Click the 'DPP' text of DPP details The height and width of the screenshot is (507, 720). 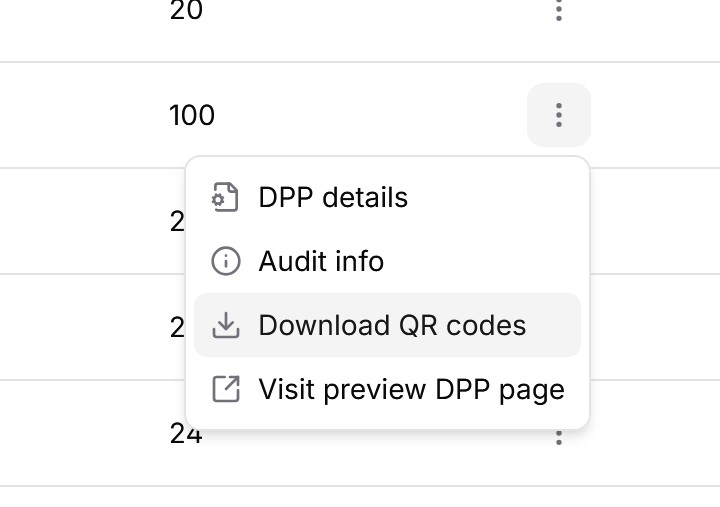[x=282, y=197]
